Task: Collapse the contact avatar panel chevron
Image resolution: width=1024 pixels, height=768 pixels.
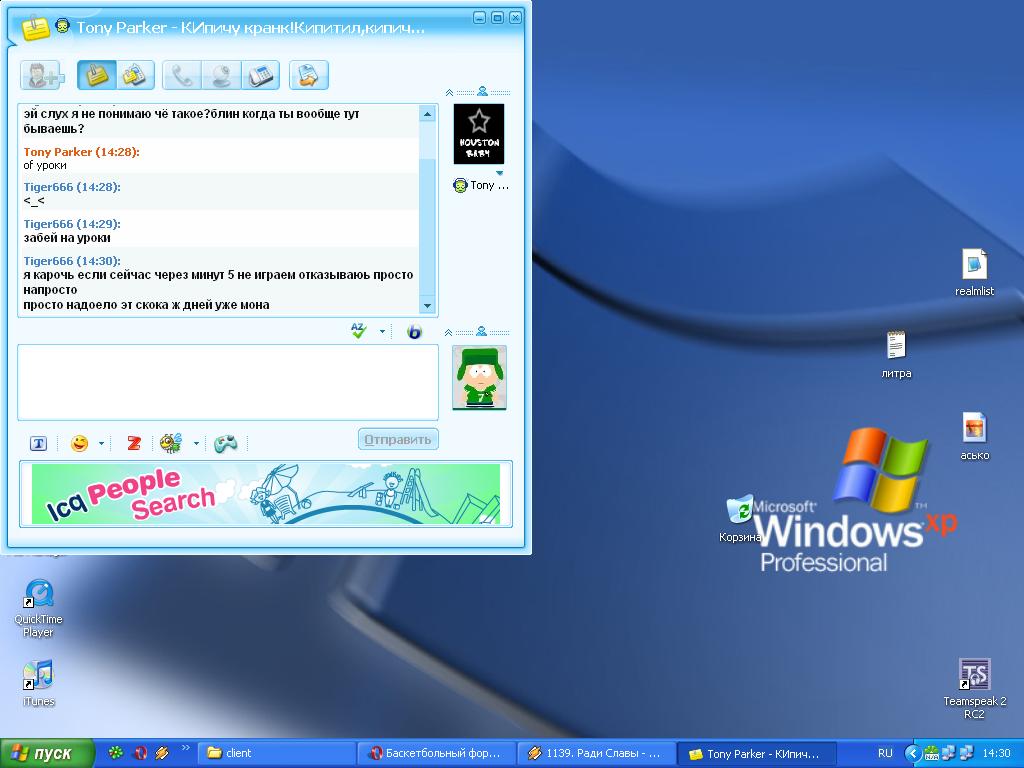Action: tap(449, 93)
